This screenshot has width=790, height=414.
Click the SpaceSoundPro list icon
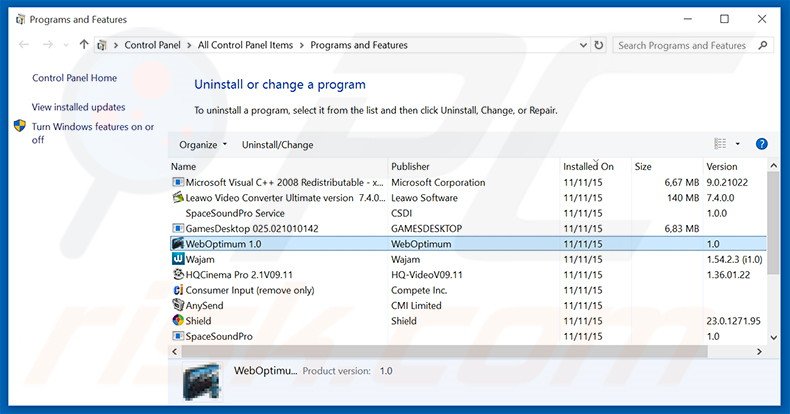coord(178,336)
